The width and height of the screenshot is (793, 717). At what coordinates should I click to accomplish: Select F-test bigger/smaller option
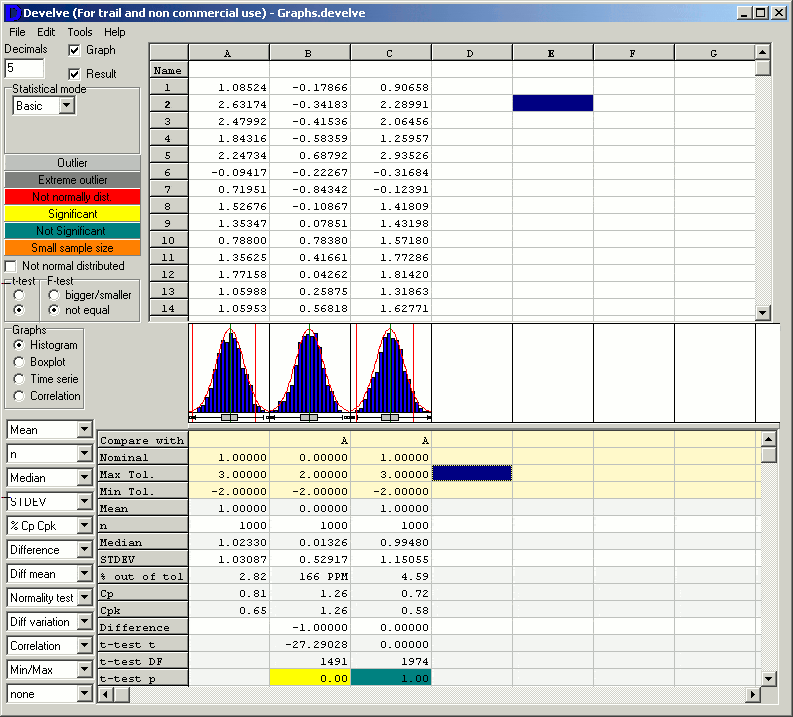click(56, 295)
